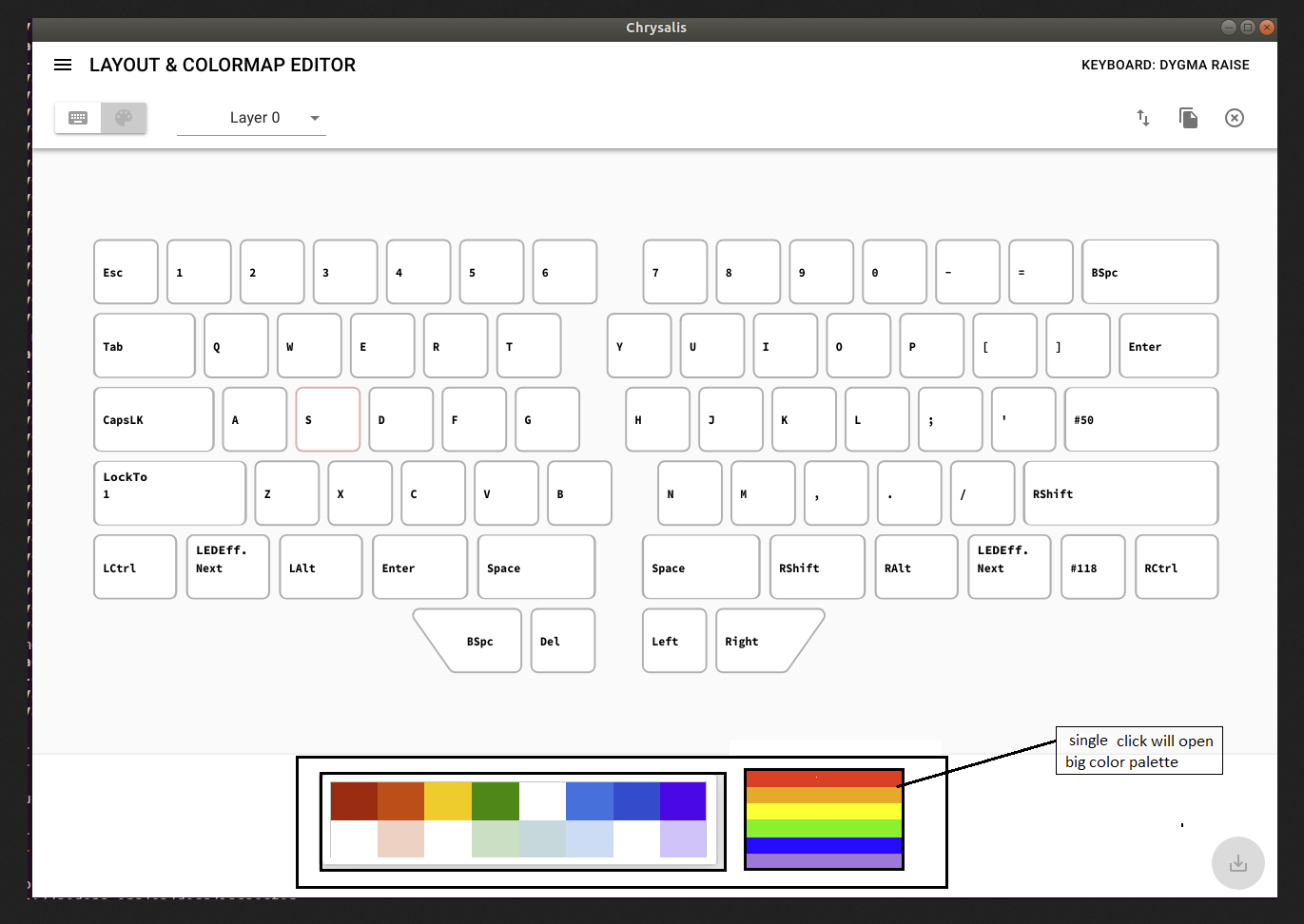Click the KEYBOARD: DYGMA RAISE label
Screen dimensions: 1304x924
coord(1164,65)
